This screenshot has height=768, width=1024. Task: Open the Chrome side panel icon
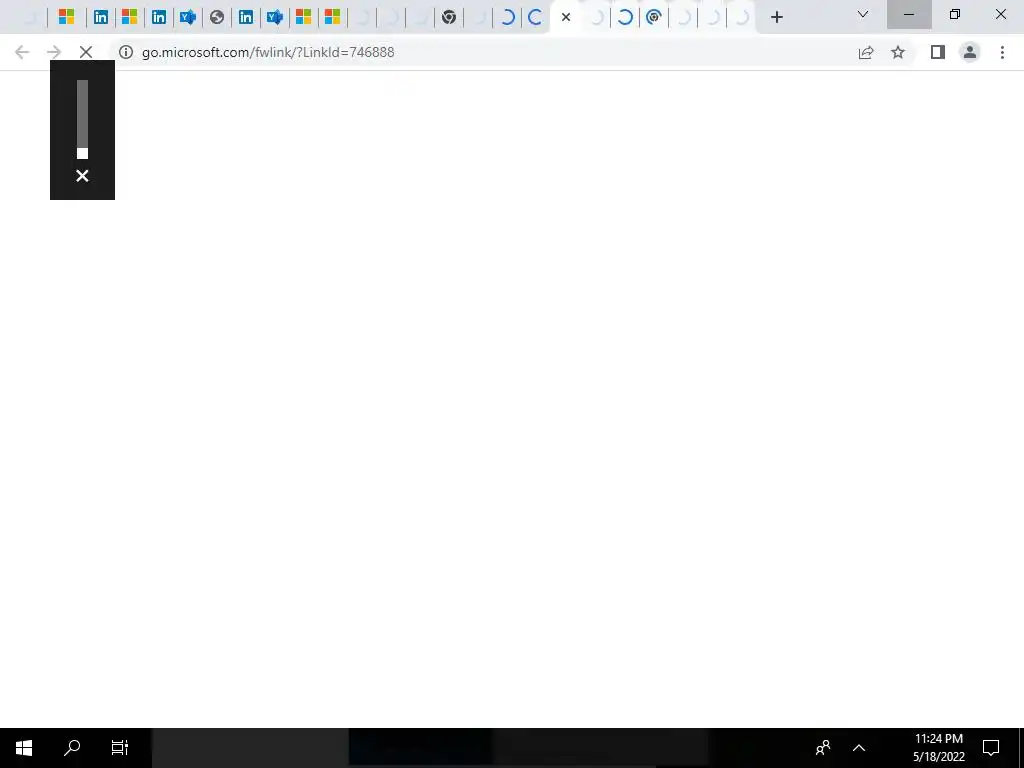(x=938, y=52)
